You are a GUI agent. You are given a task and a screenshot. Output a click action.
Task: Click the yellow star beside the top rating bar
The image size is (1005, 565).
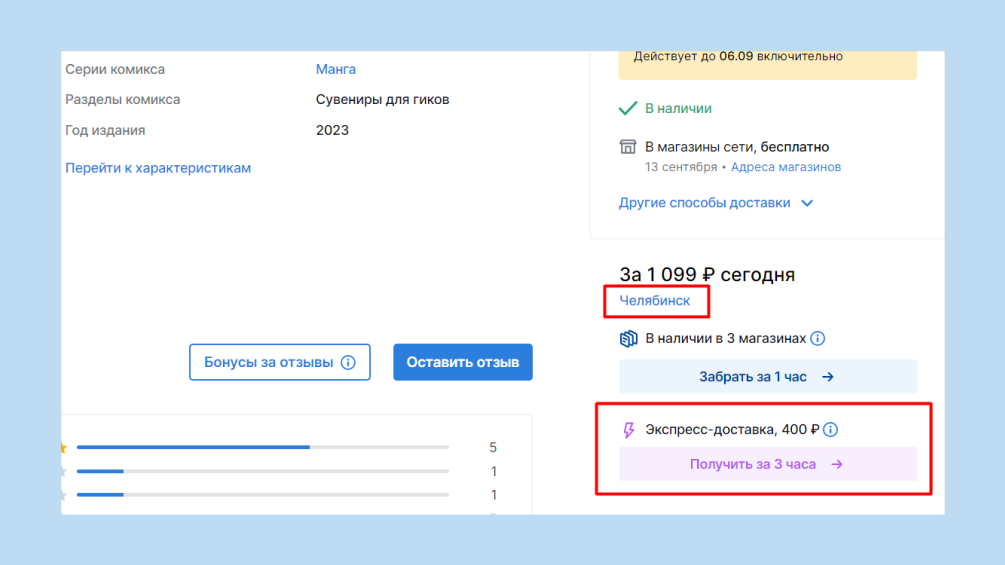(63, 448)
